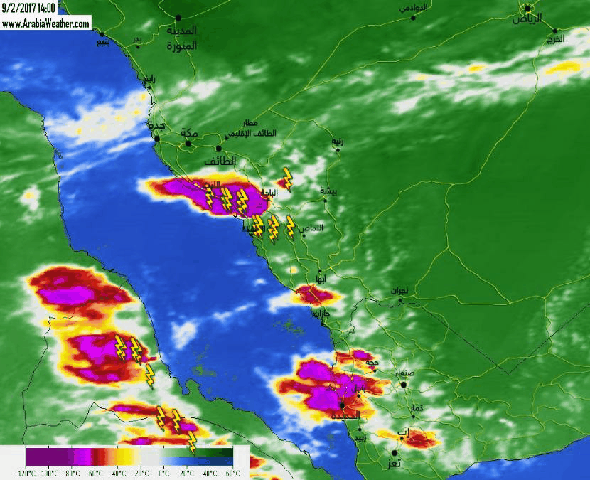Click the lightning bolt overlapping the color legend
The width and height of the screenshot is (590, 480).
pos(192,442)
